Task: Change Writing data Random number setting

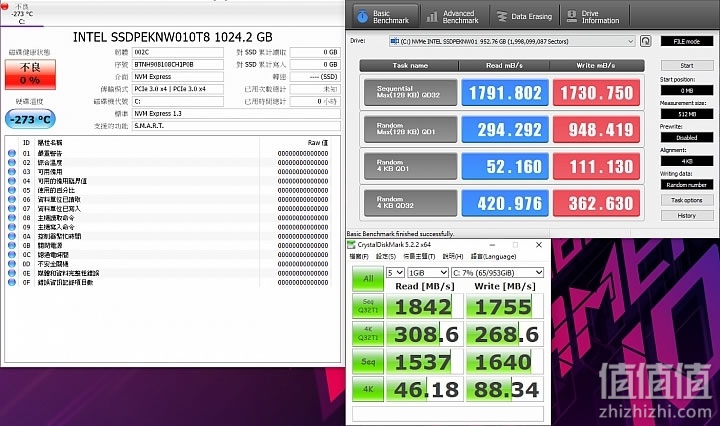Action: 686,185
